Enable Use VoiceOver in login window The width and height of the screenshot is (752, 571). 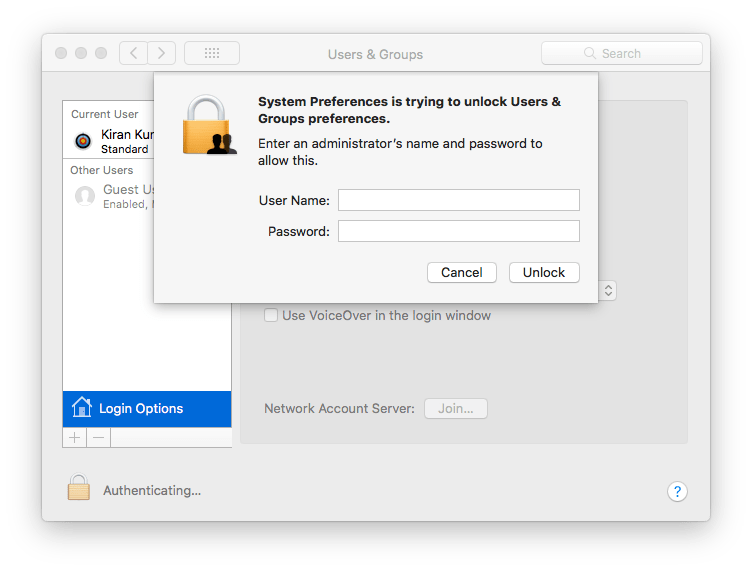click(271, 315)
